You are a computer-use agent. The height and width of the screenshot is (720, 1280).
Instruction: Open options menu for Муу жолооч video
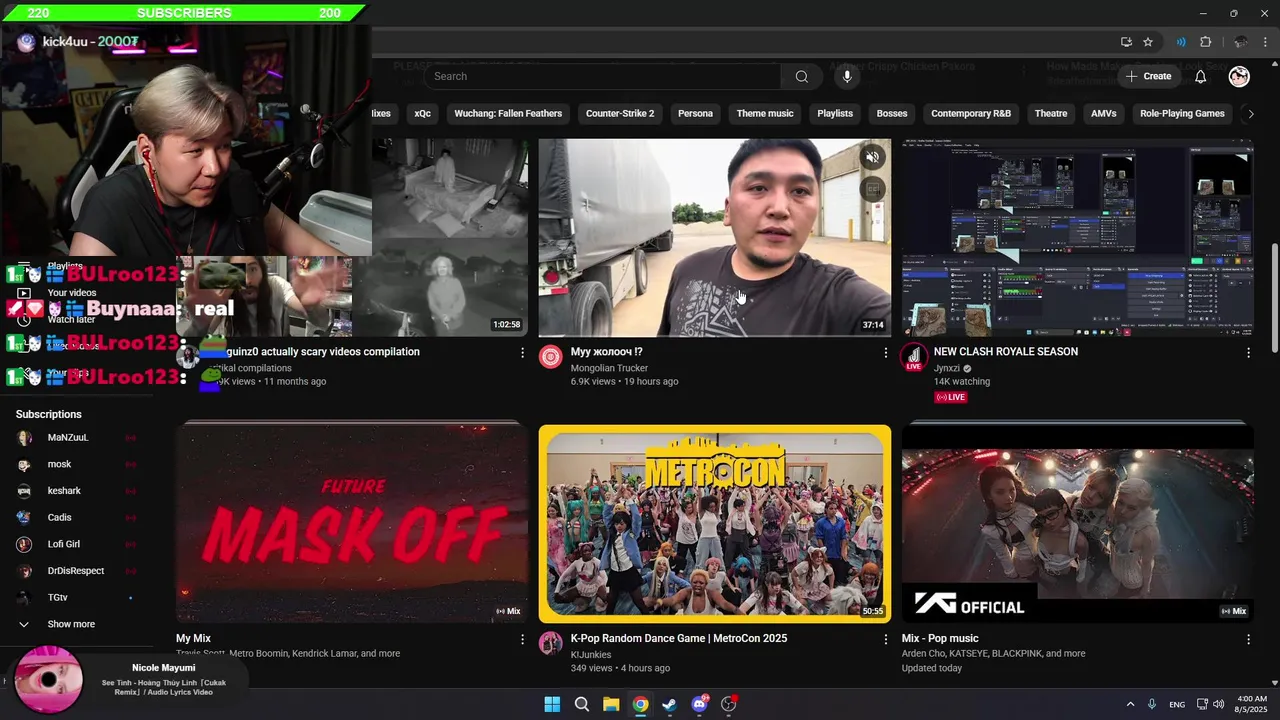pyautogui.click(x=885, y=353)
